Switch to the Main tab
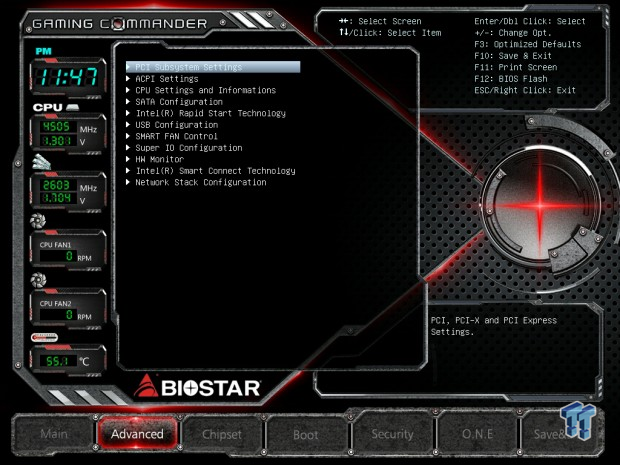 (x=54, y=434)
